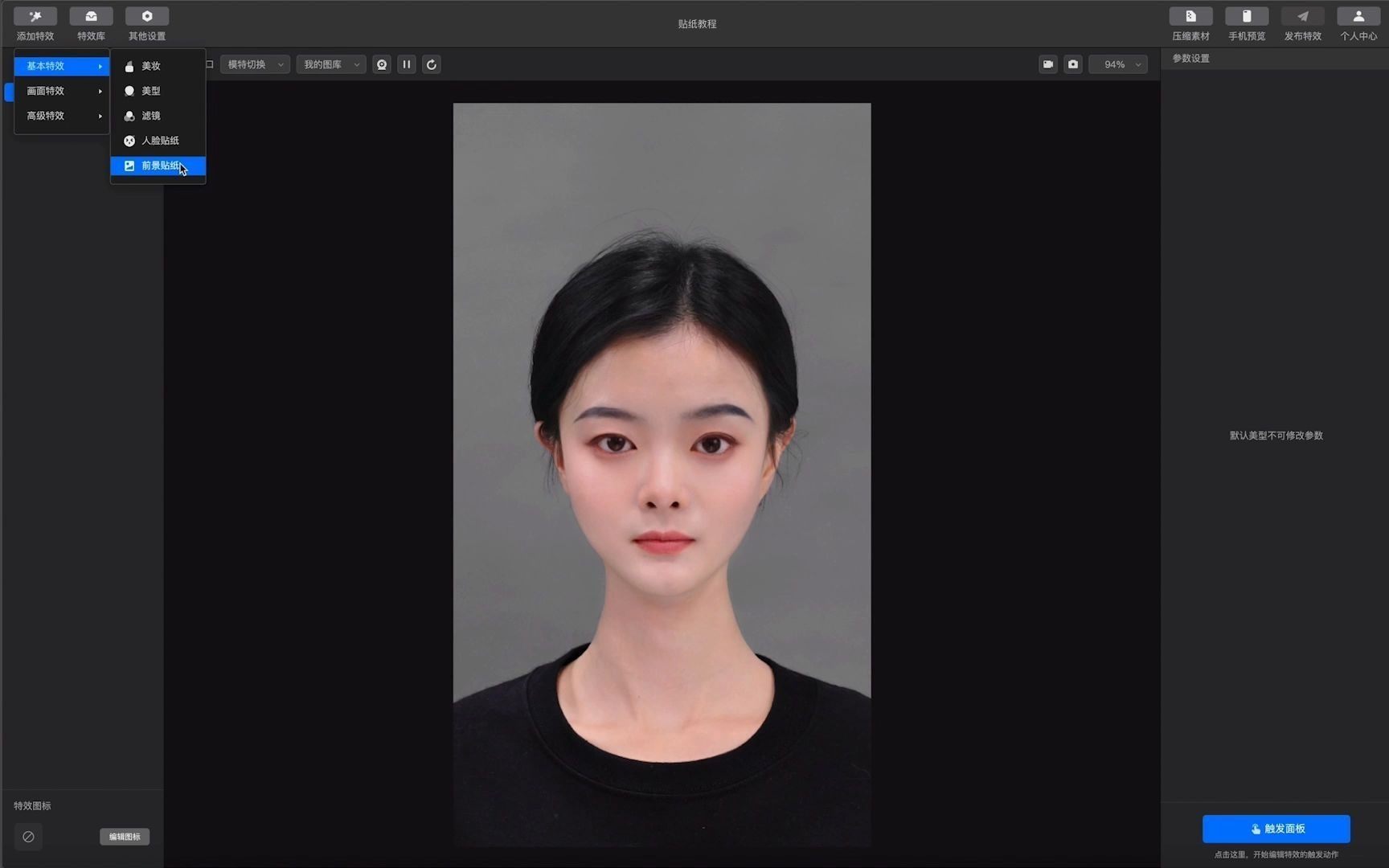Screen dimensions: 1389x868
Task: Open the 94% zoom level dropdown
Action: pyautogui.click(x=1118, y=64)
